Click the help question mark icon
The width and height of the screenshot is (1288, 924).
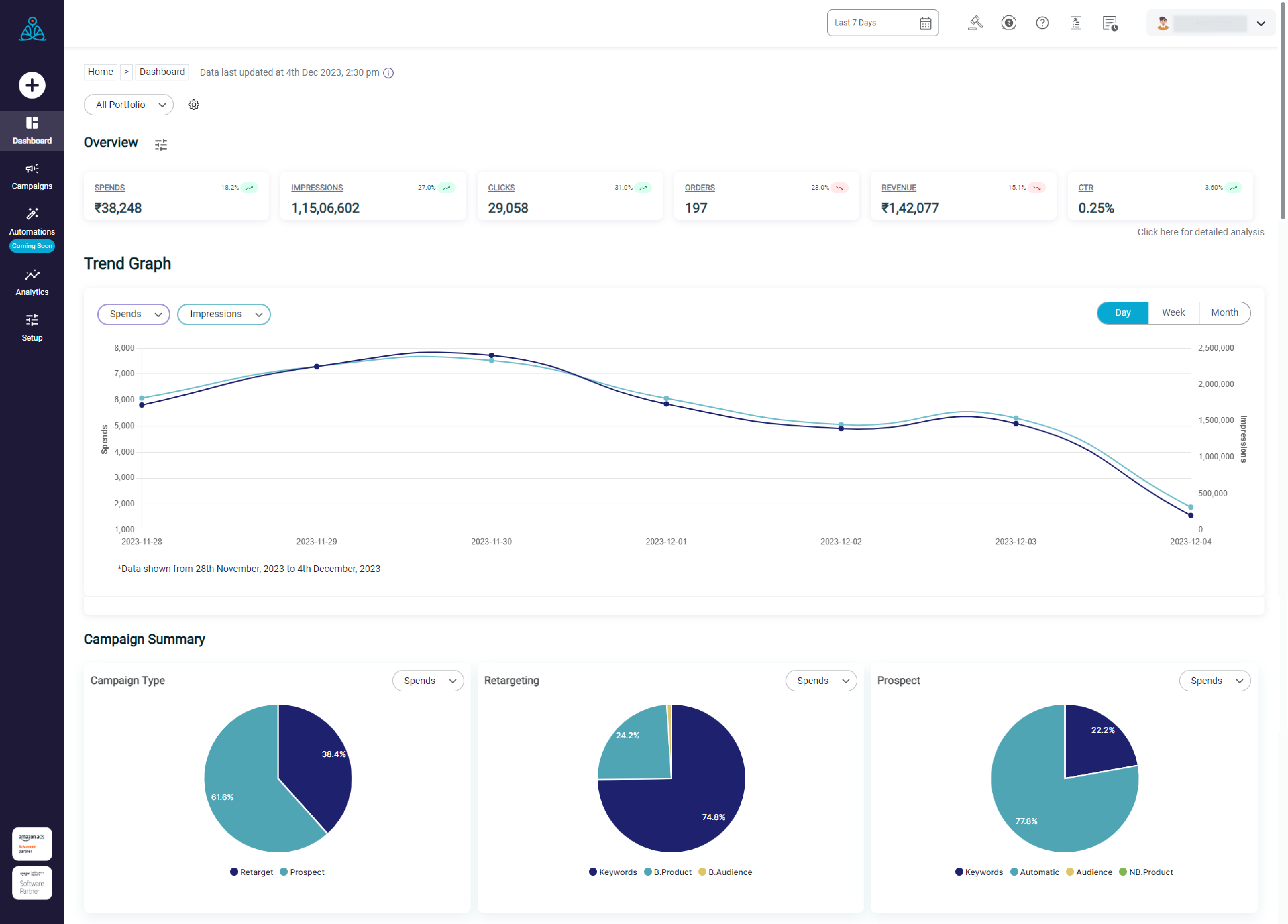(1042, 23)
